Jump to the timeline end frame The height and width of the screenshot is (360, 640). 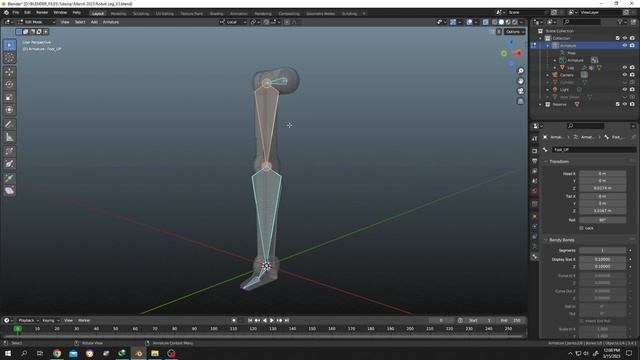point(287,320)
